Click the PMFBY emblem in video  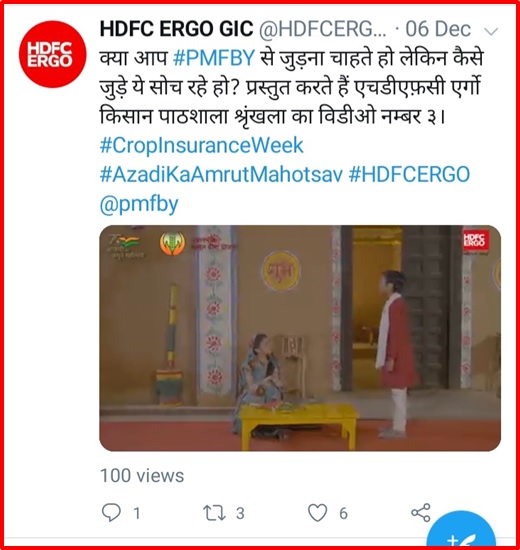pyautogui.click(x=172, y=243)
